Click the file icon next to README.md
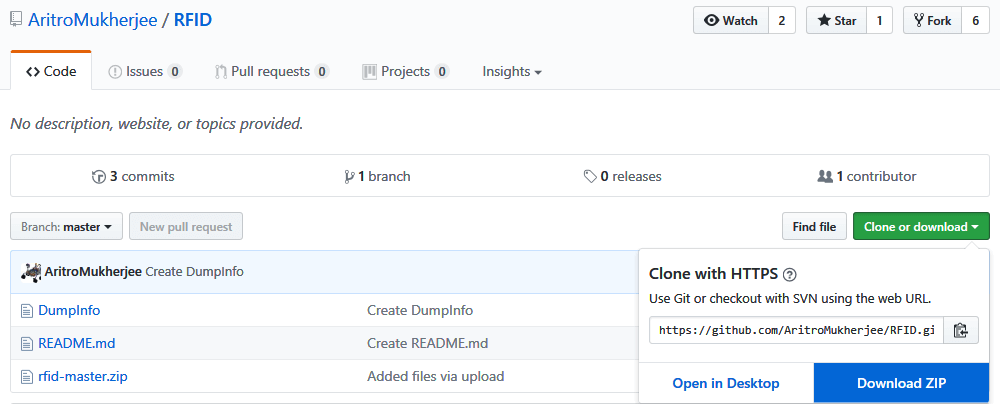1000x404 pixels. pyautogui.click(x=26, y=344)
